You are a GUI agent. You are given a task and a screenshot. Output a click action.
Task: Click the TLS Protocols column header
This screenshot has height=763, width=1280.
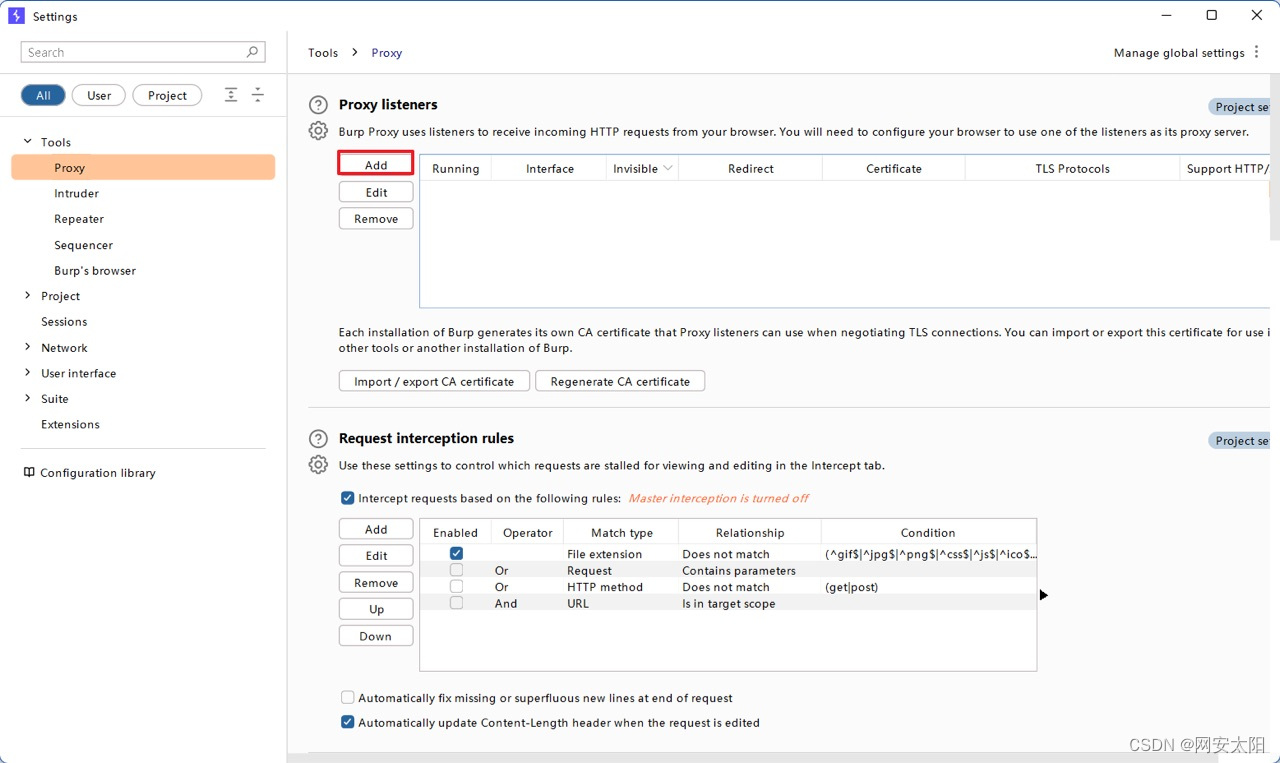pos(1072,168)
